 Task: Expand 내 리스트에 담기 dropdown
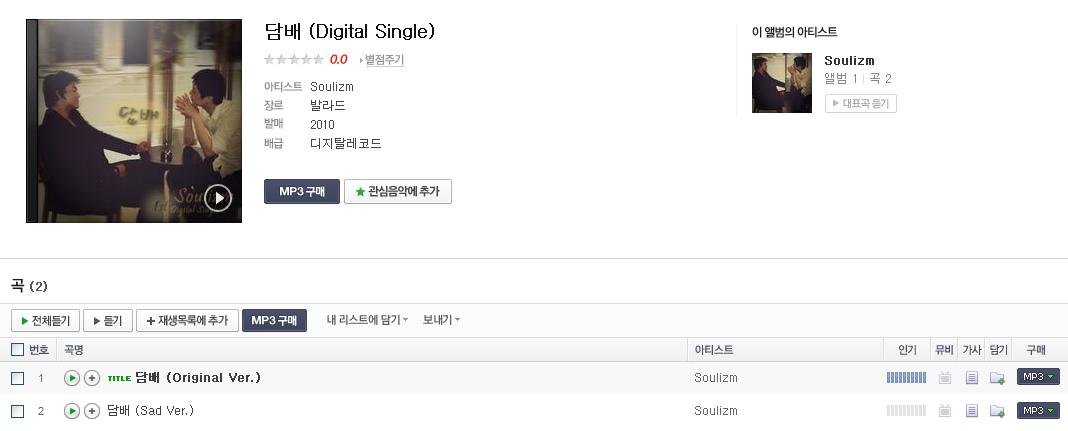367,320
